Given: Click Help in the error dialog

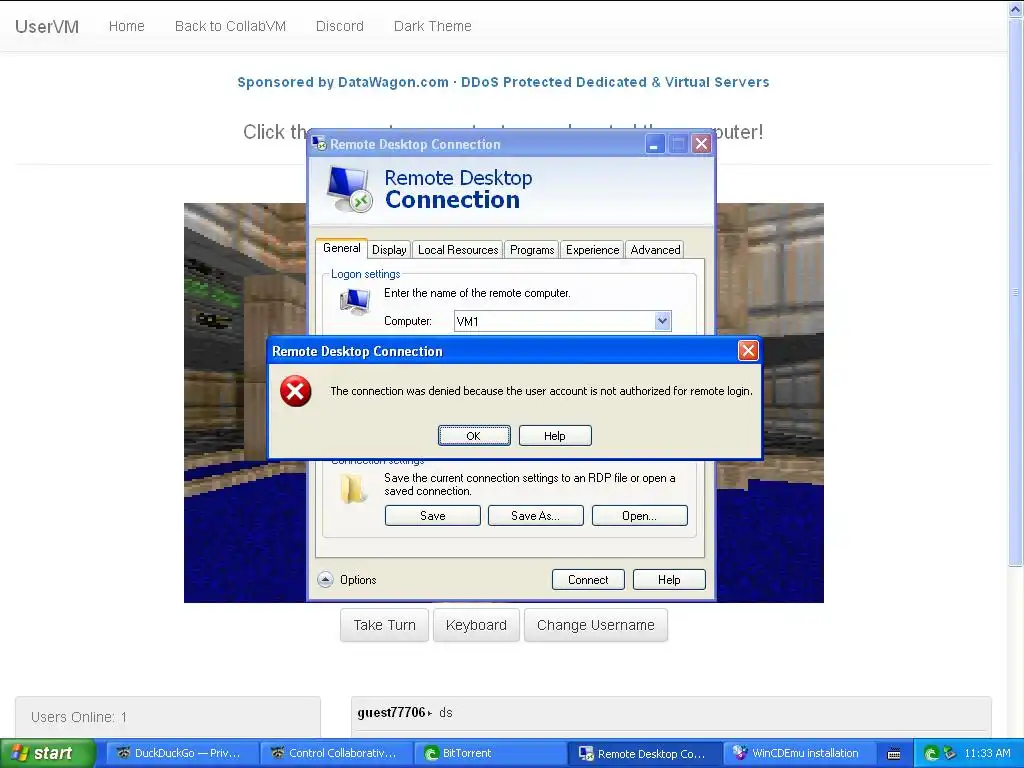Looking at the screenshot, I should tap(555, 436).
